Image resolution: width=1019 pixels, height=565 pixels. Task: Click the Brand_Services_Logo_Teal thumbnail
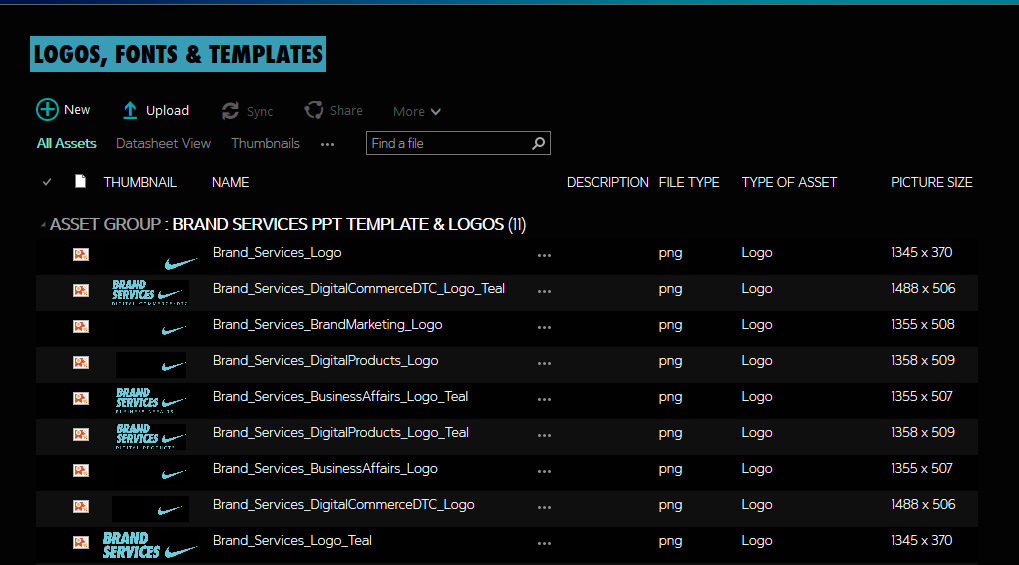click(149, 545)
